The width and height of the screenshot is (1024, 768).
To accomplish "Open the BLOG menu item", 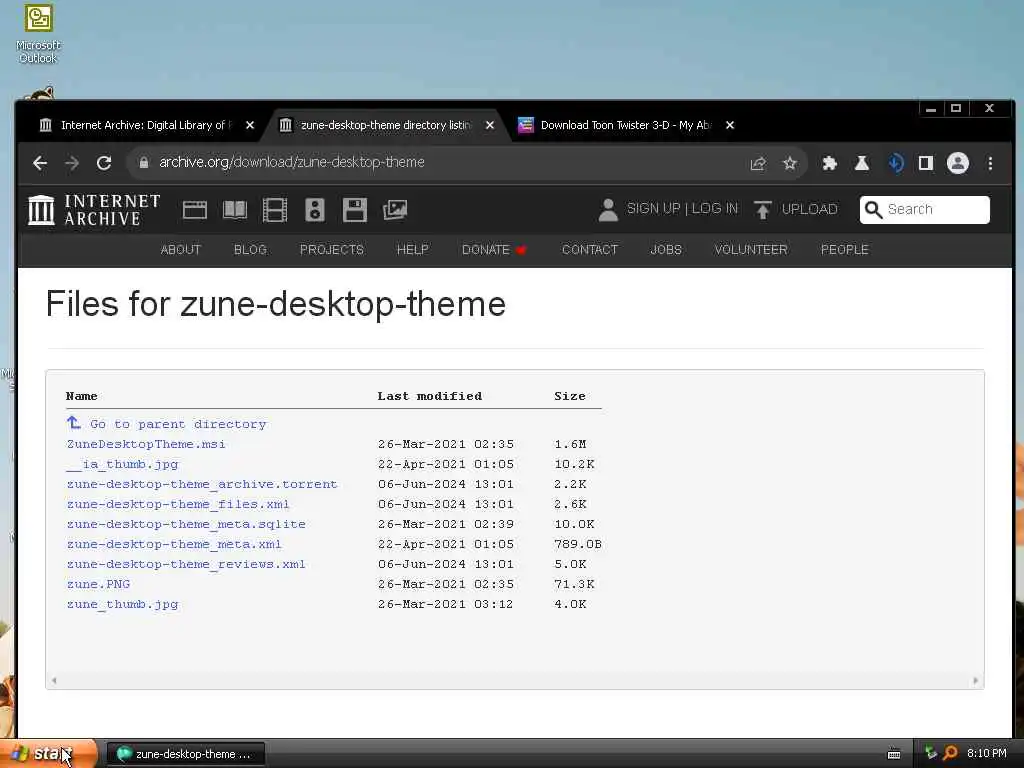I will pyautogui.click(x=250, y=250).
